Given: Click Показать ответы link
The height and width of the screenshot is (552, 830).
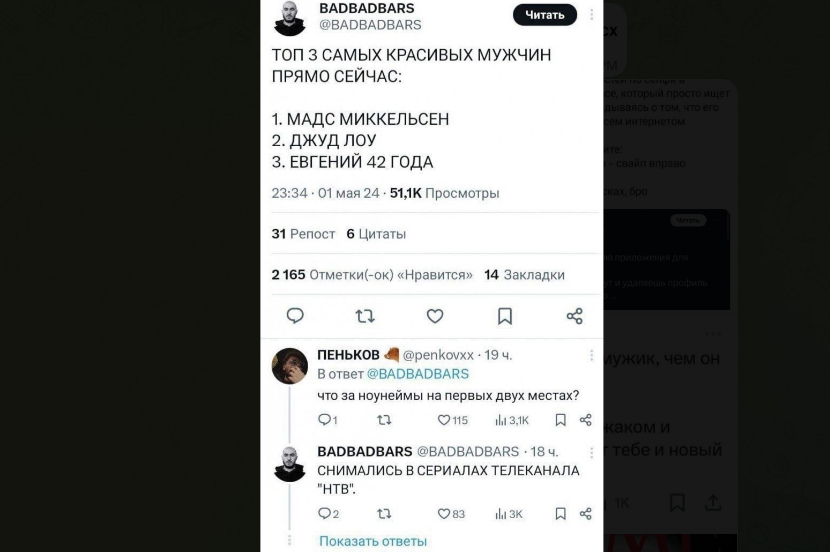Looking at the screenshot, I should tap(373, 541).
